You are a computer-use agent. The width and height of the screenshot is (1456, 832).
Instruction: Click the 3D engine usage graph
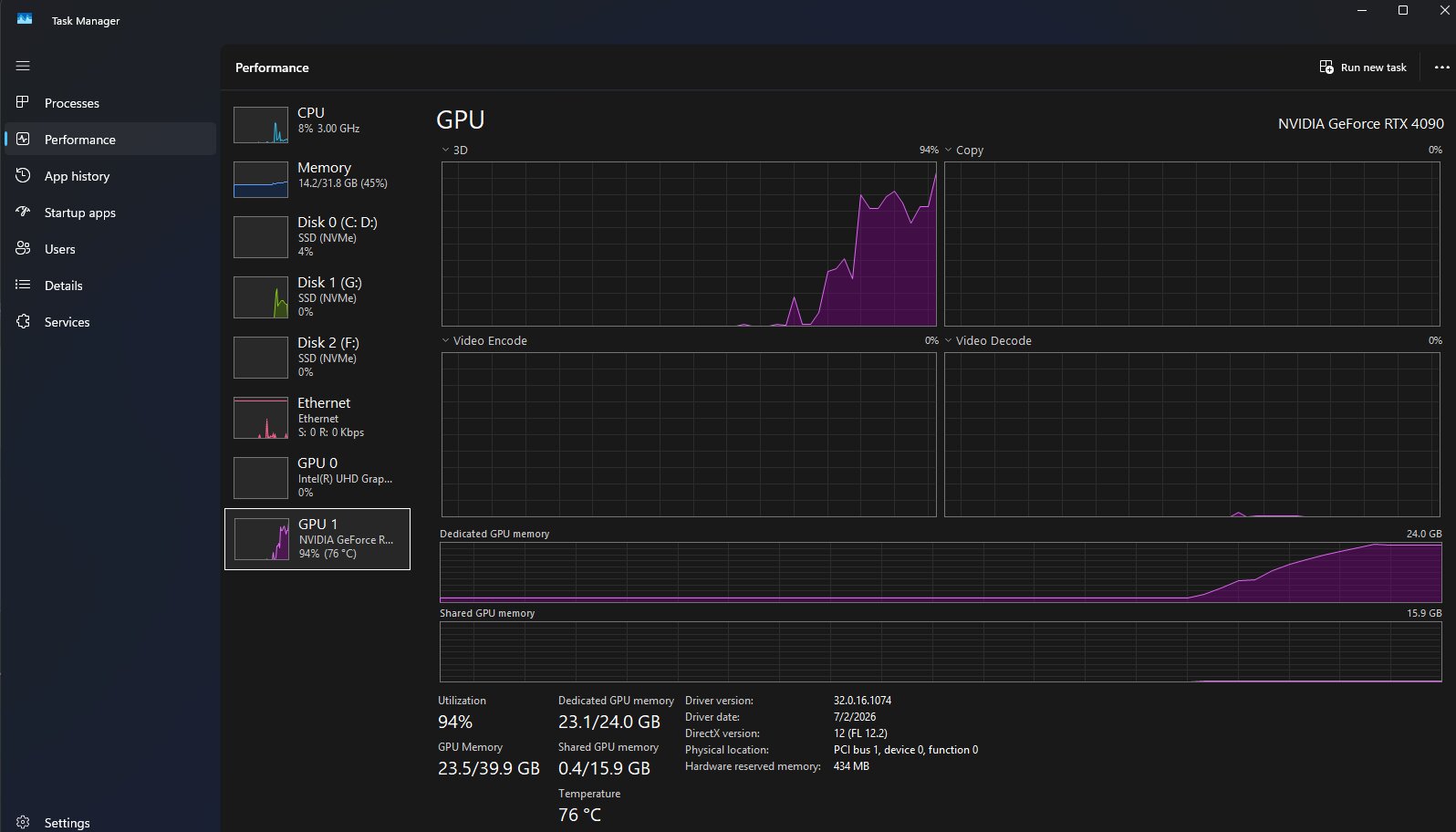(689, 244)
